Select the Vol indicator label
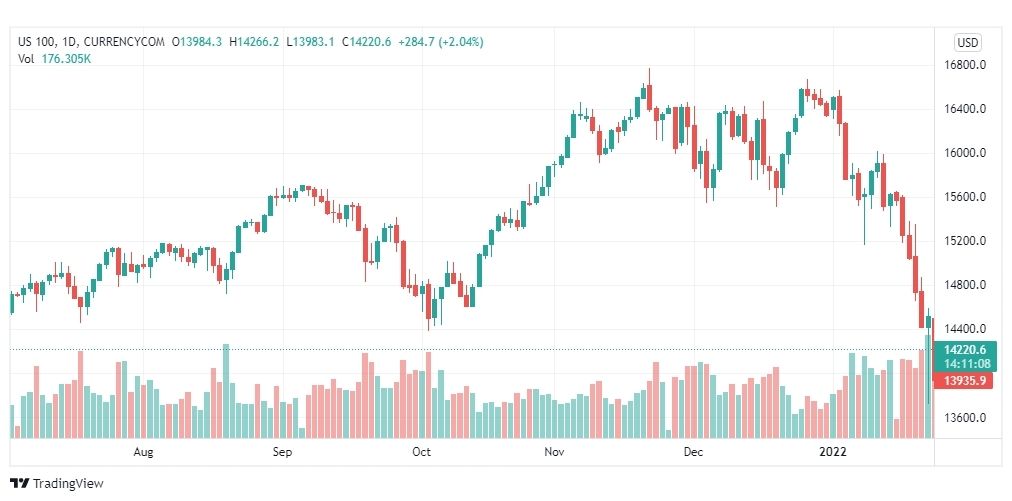Image resolution: width=1012 pixels, height=501 pixels. (x=25, y=58)
